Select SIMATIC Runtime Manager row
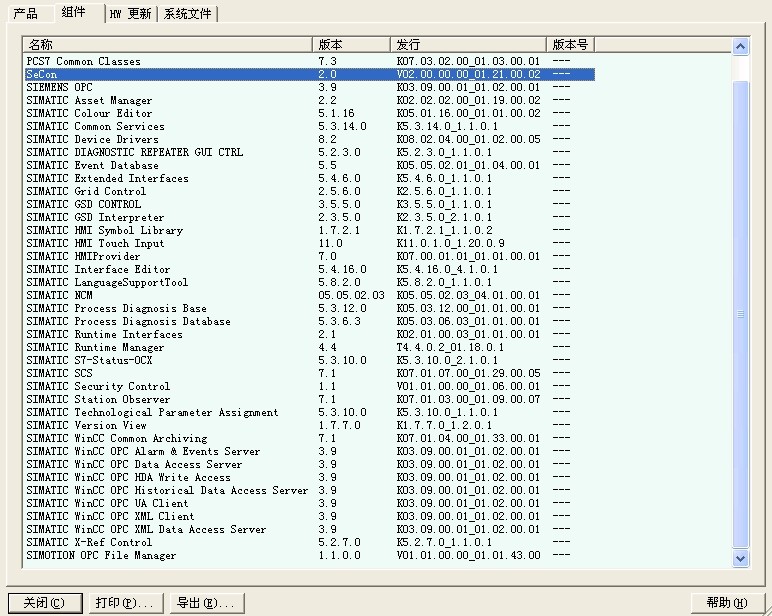This screenshot has height=616, width=772. click(x=310, y=347)
